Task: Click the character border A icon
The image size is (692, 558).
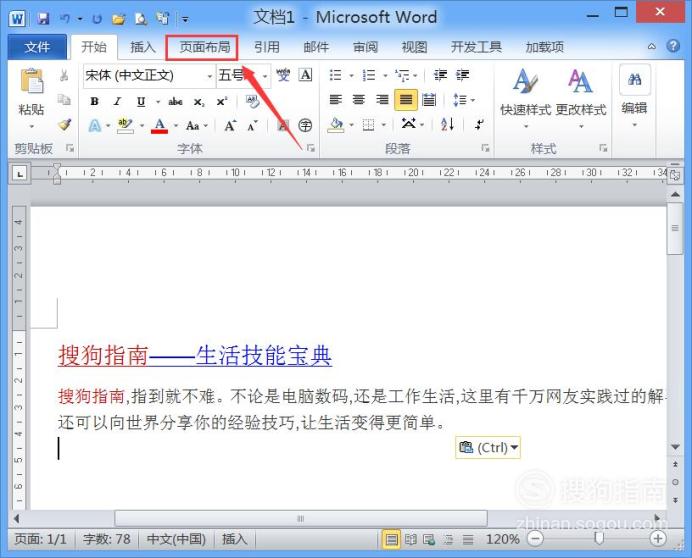Action: point(305,75)
